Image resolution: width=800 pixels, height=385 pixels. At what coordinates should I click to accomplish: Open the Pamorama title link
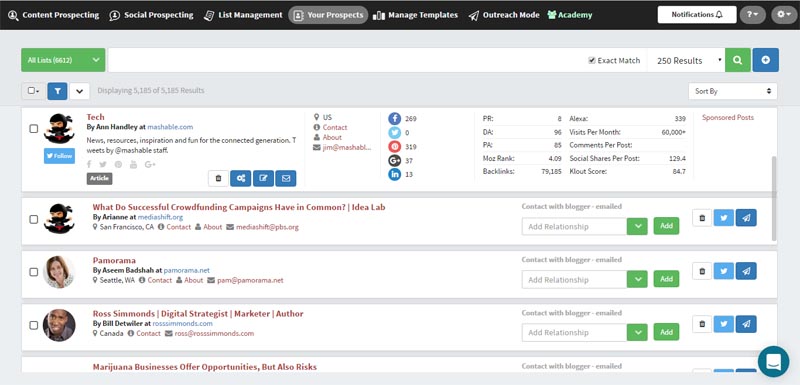coord(114,261)
